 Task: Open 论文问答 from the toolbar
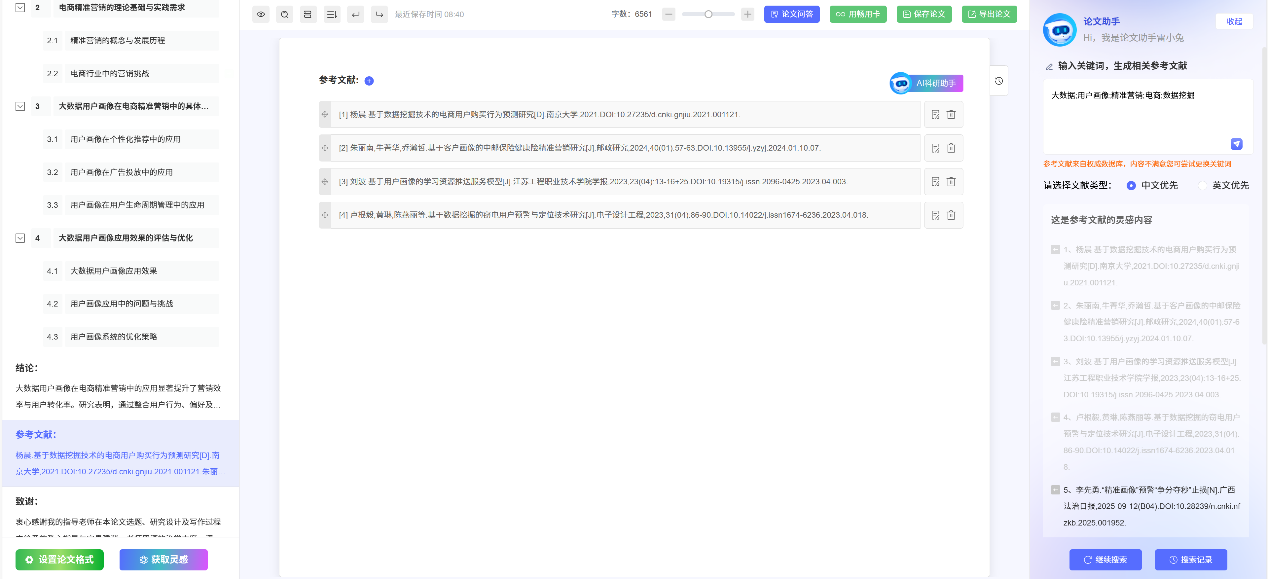792,15
